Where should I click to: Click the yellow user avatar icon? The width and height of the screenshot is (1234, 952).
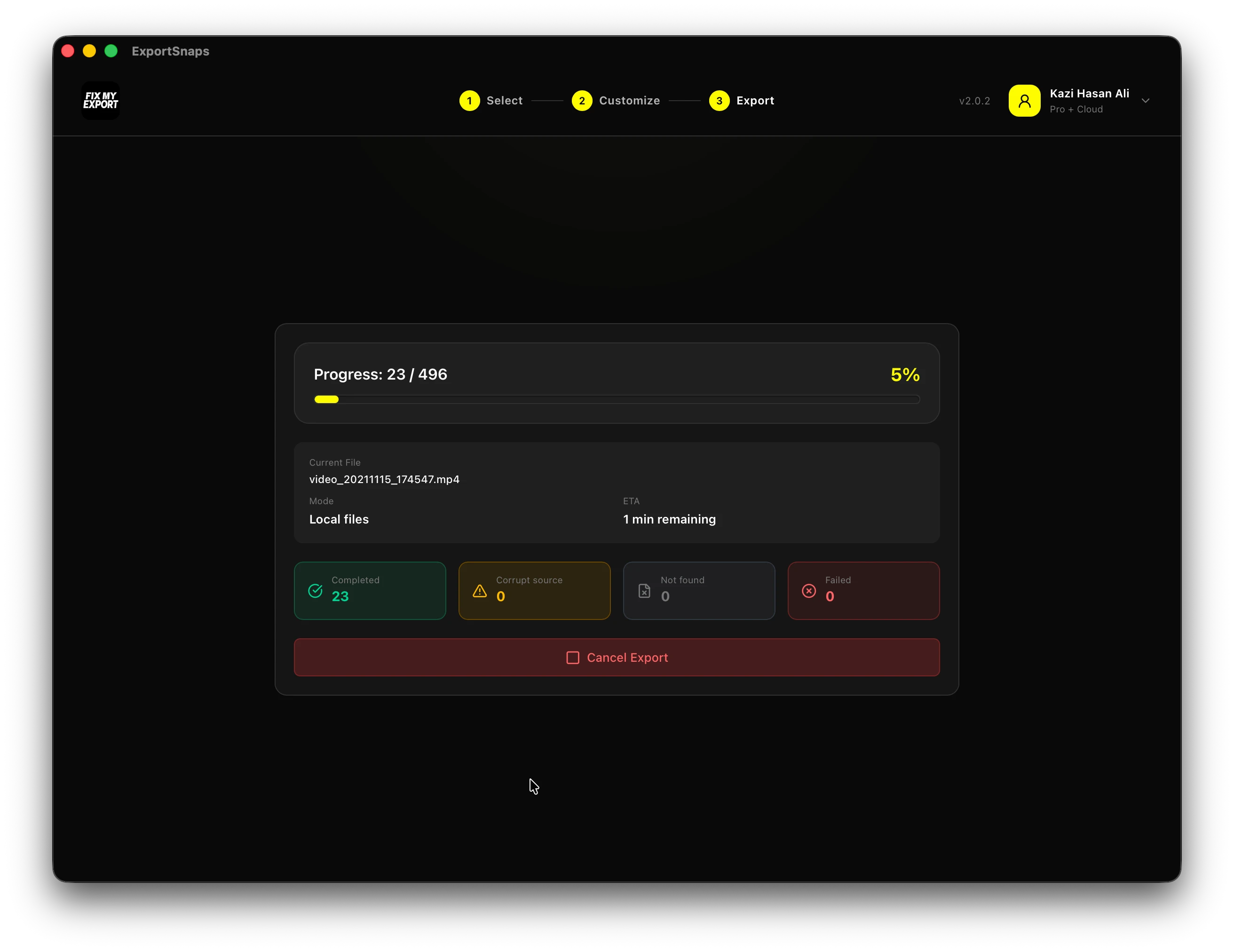click(x=1024, y=101)
